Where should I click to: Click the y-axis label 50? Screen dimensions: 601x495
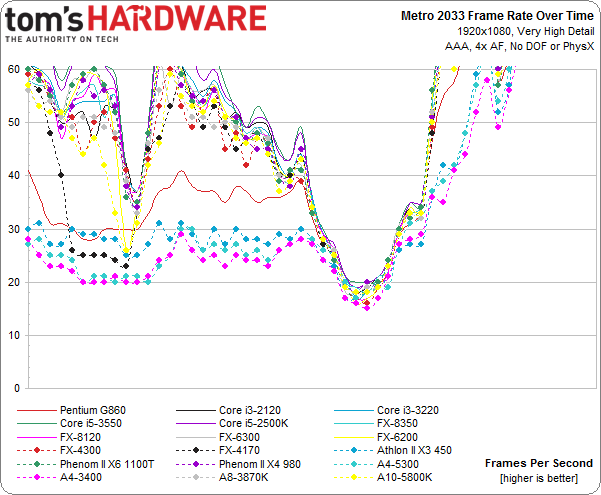click(13, 123)
